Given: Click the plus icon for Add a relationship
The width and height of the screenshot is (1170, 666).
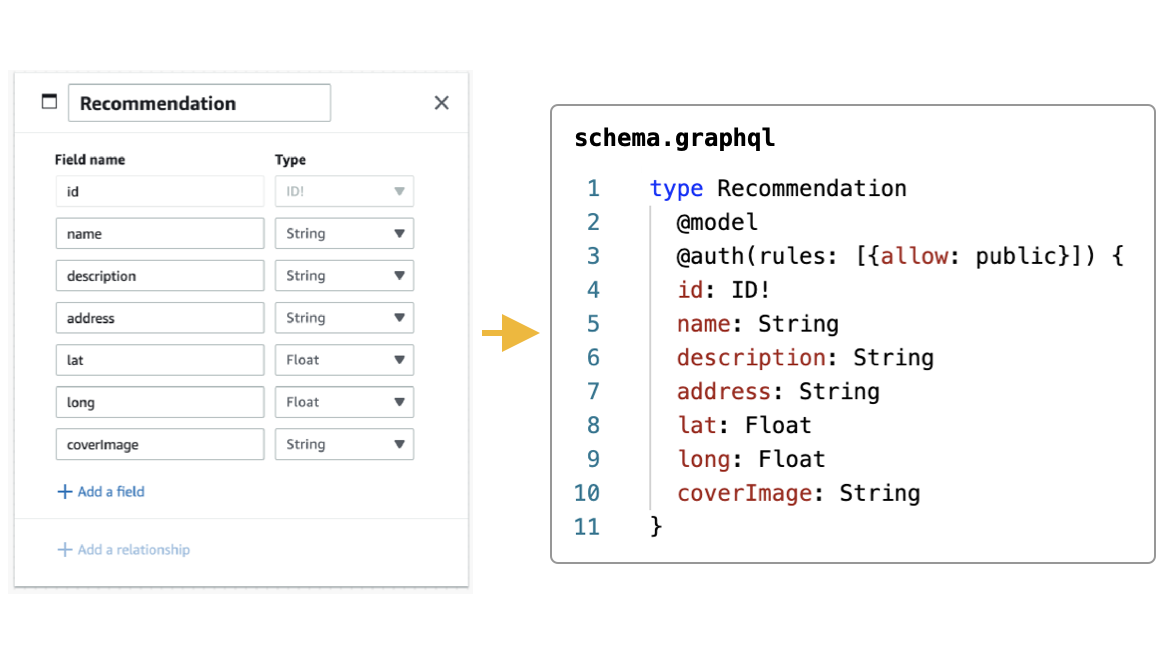Looking at the screenshot, I should tap(65, 549).
